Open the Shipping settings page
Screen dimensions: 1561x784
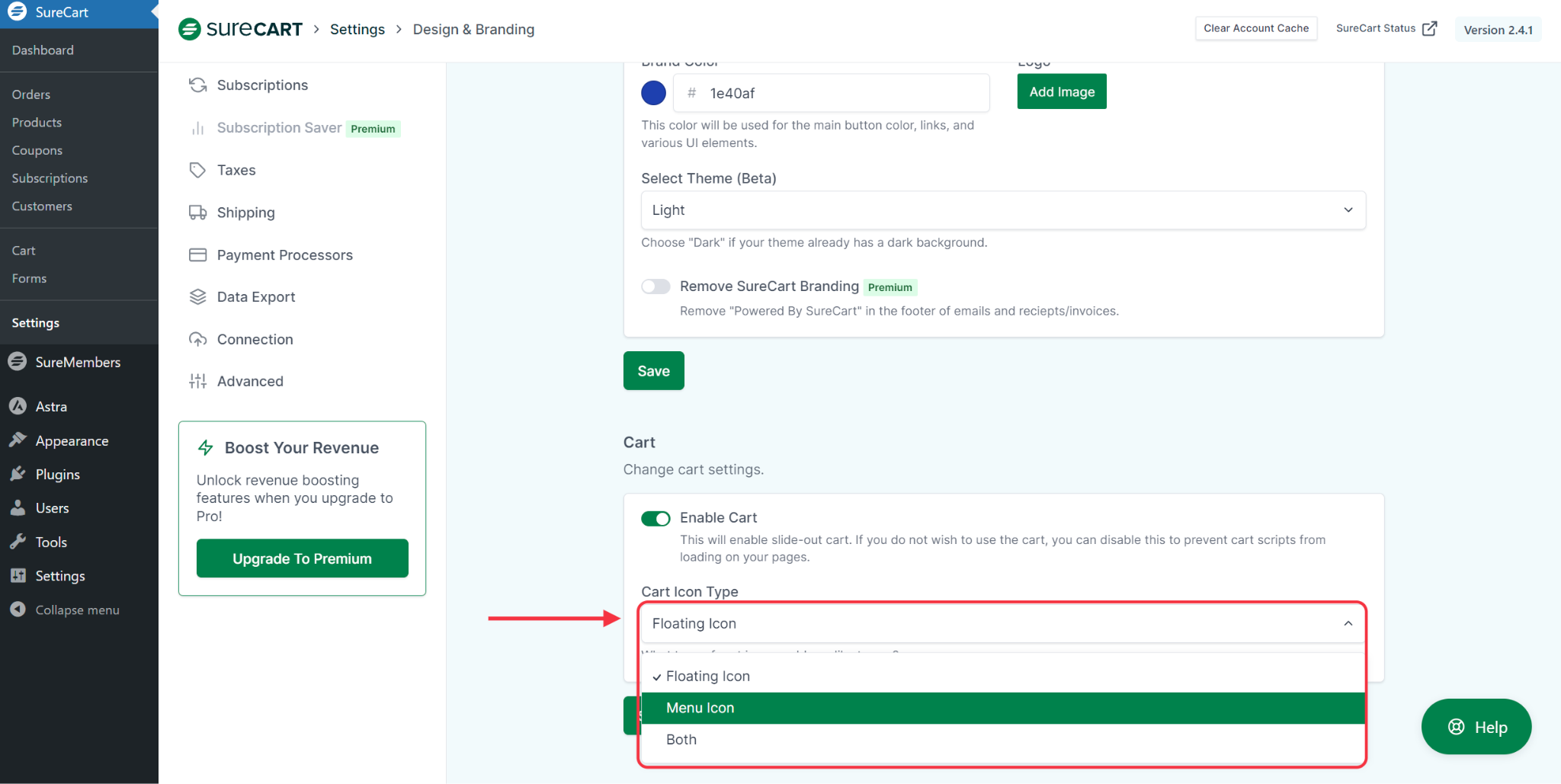click(x=245, y=213)
